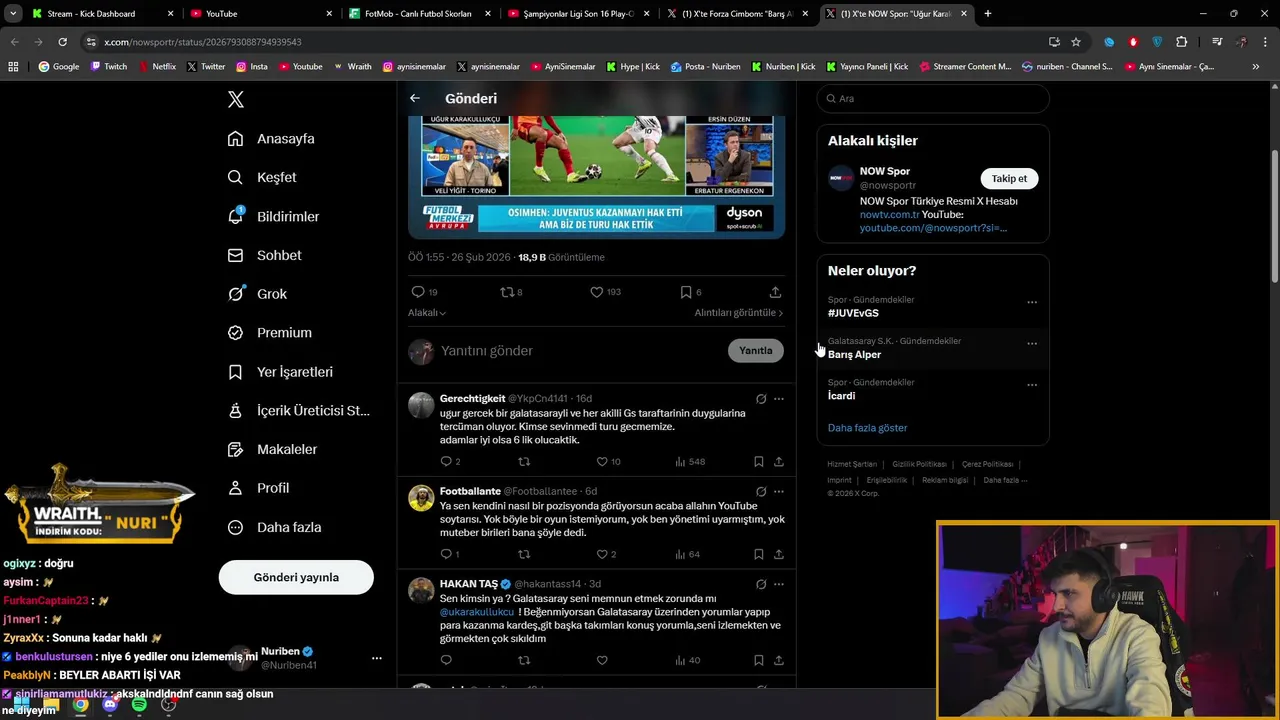
Task: Open the Twitch bookmark
Action: click(x=109, y=67)
